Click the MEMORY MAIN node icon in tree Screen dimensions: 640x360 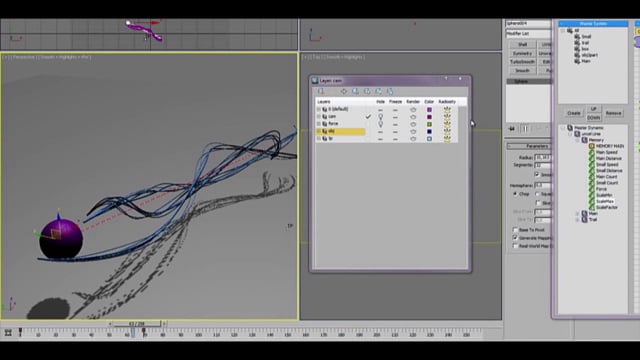[591, 146]
